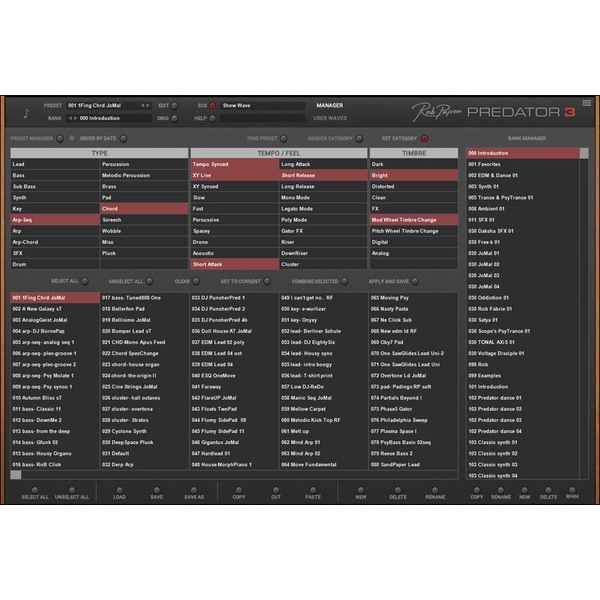
Task: Select bank 001 Favorites
Action: [x=523, y=164]
